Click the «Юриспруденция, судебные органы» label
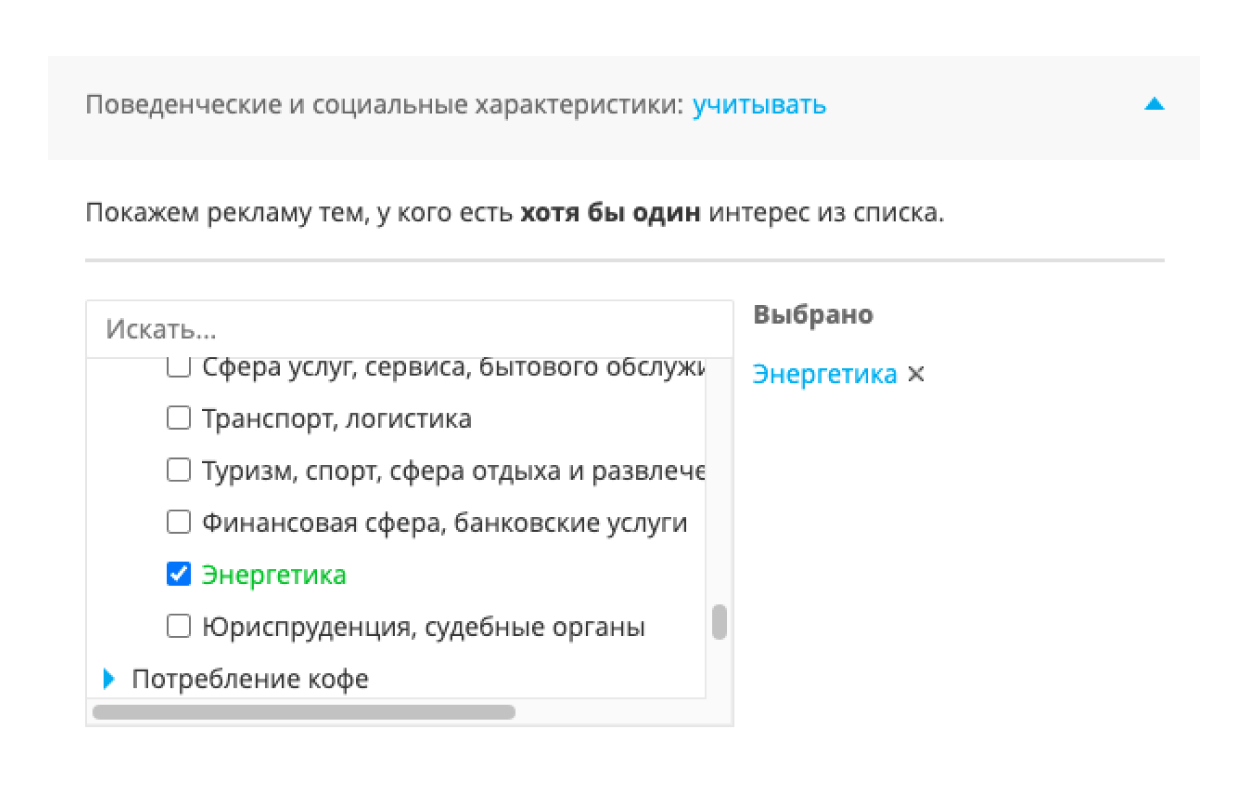Image resolution: width=1248 pixels, height=800 pixels. click(x=423, y=628)
